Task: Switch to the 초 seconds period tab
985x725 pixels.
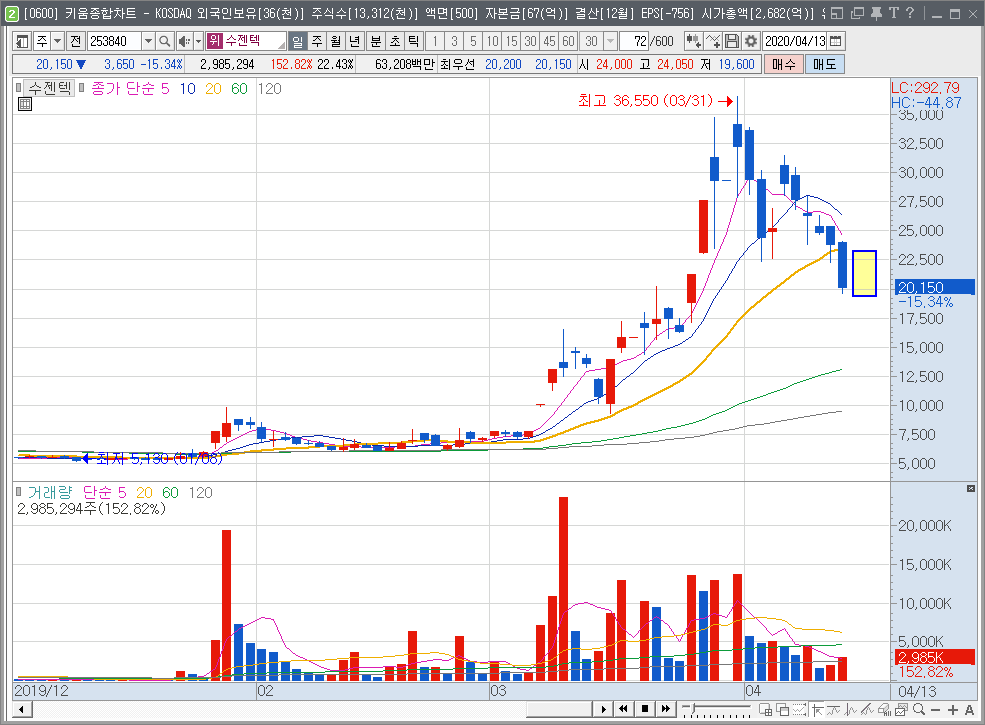Action: [395, 41]
